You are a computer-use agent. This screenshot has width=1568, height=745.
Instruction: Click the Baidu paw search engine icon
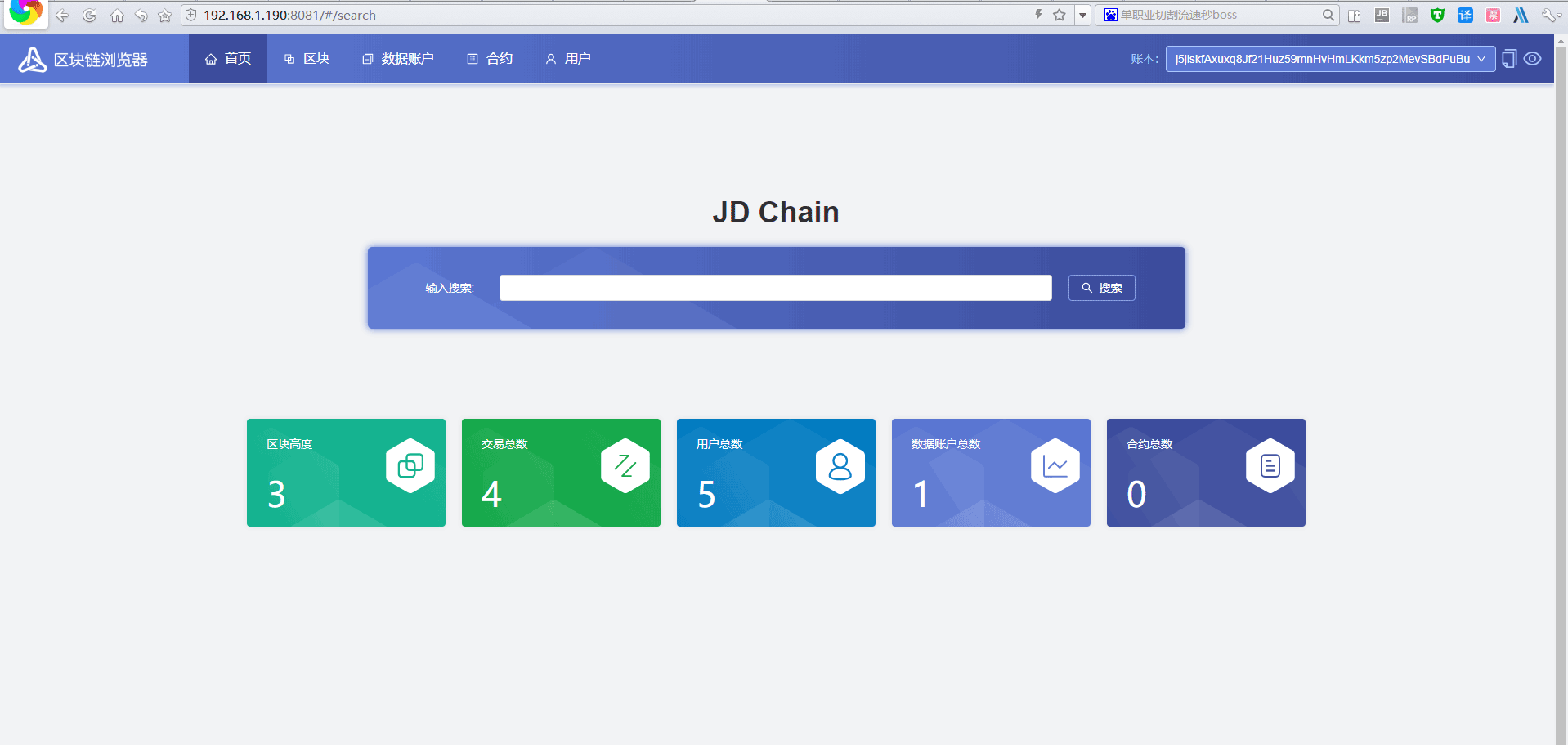[x=1110, y=15]
